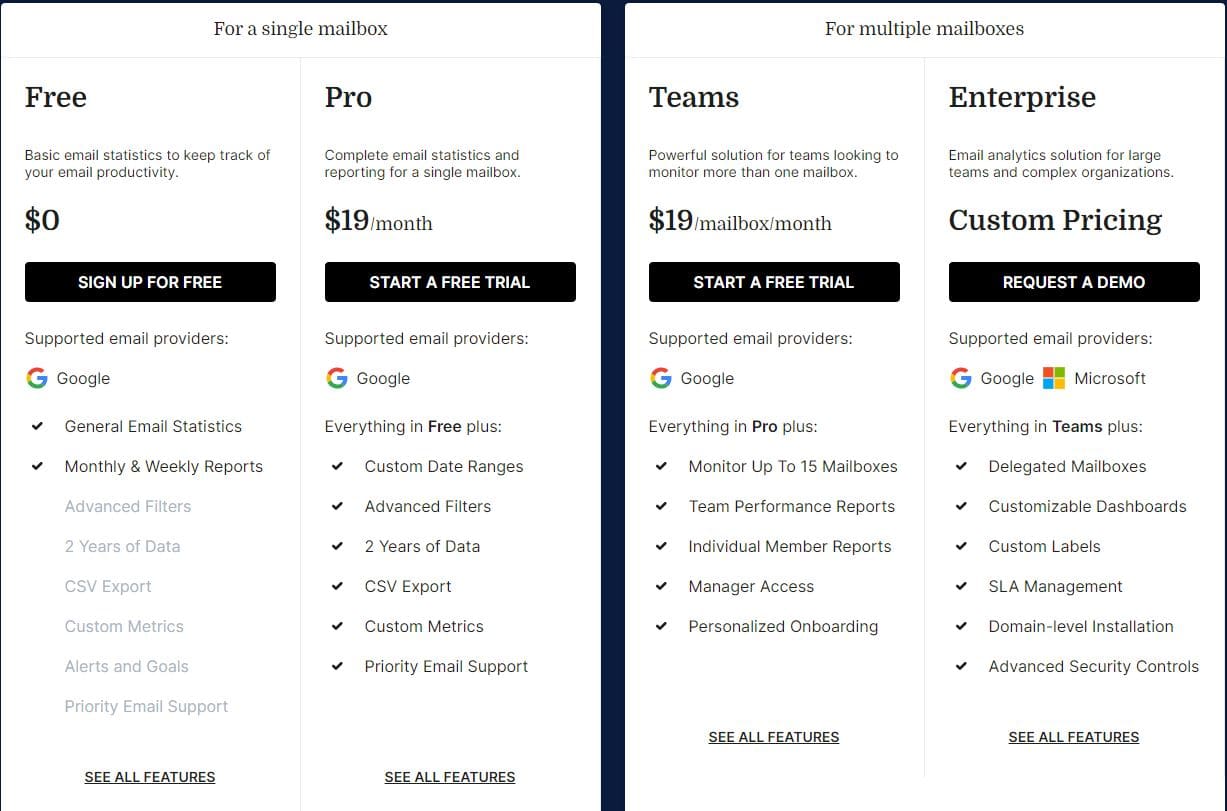Screen dimensions: 1227x811
Task: Select the 'For a single mailbox' section header
Action: (300, 29)
